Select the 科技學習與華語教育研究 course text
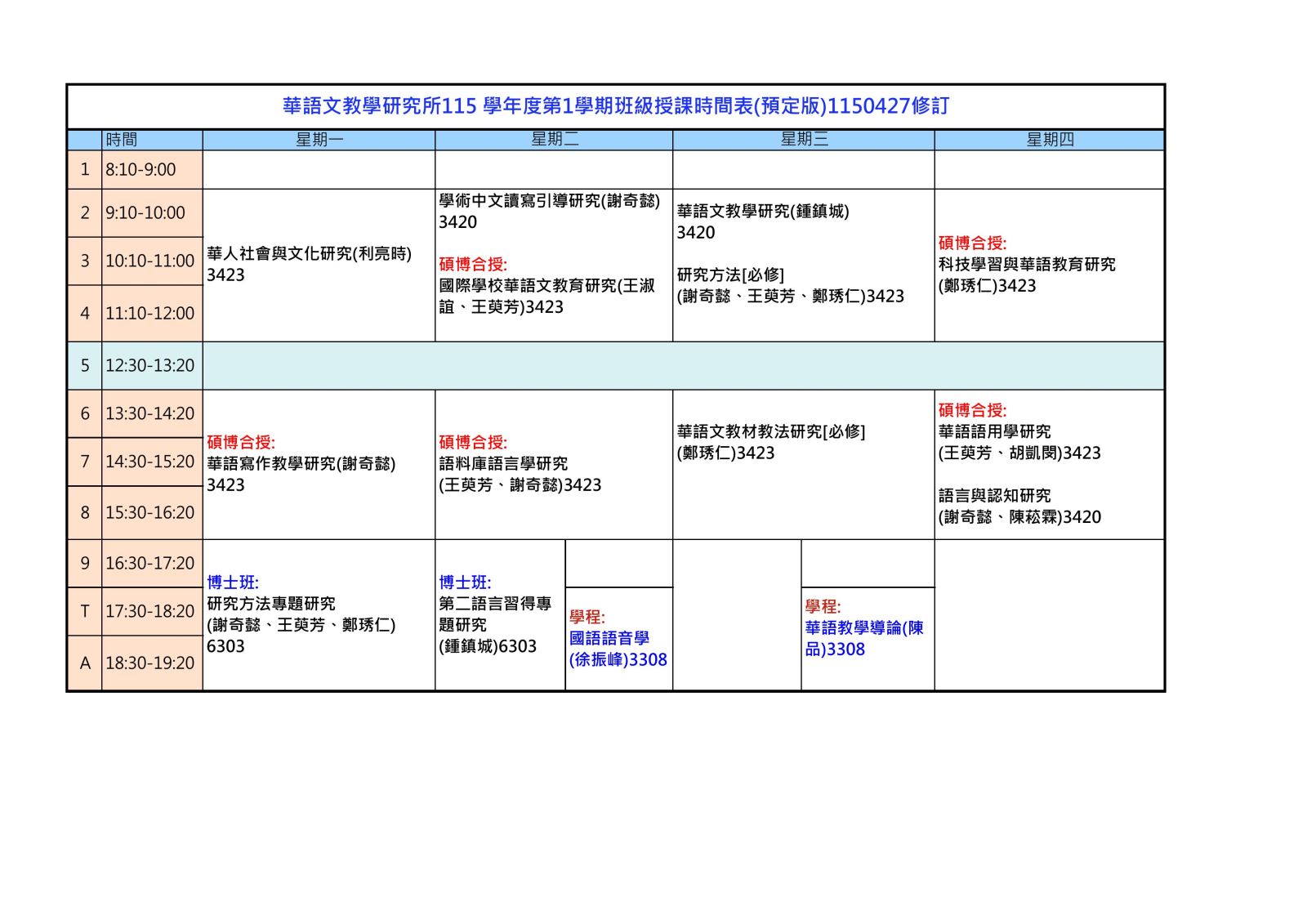This screenshot has width=1307, height=924. click(1026, 265)
